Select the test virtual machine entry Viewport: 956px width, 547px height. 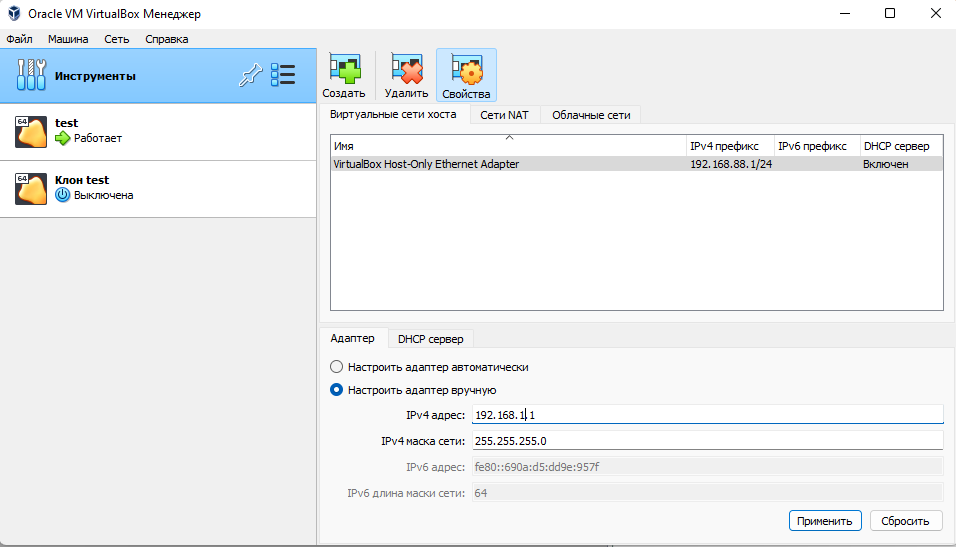click(158, 132)
